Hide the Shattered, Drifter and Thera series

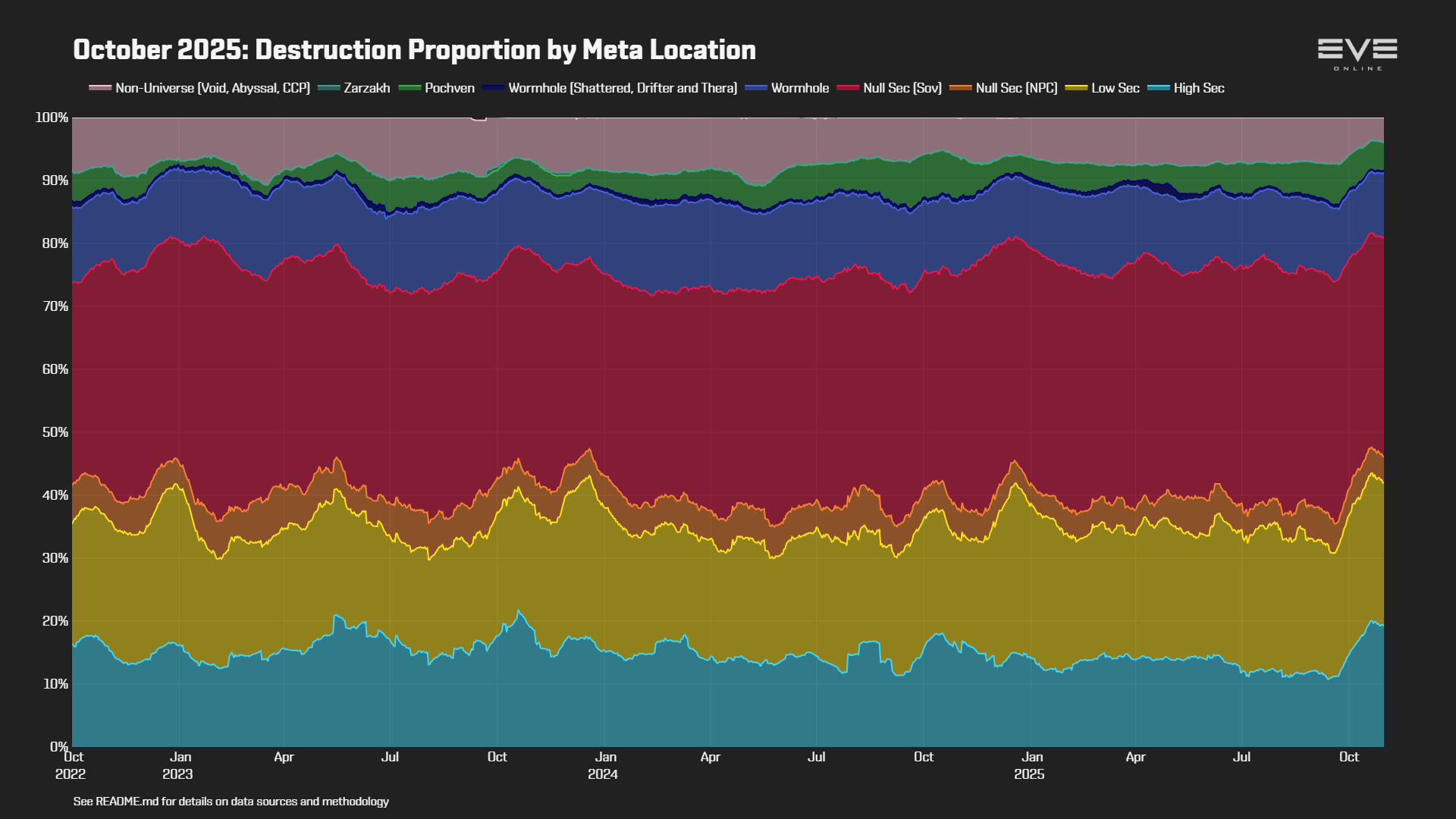click(x=622, y=88)
